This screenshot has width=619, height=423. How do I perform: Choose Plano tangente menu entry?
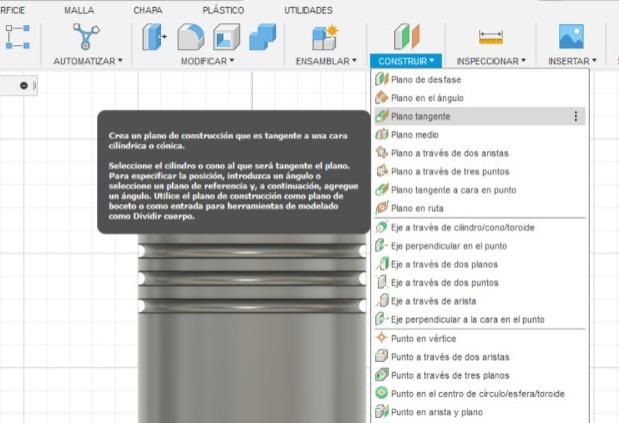pyautogui.click(x=480, y=116)
